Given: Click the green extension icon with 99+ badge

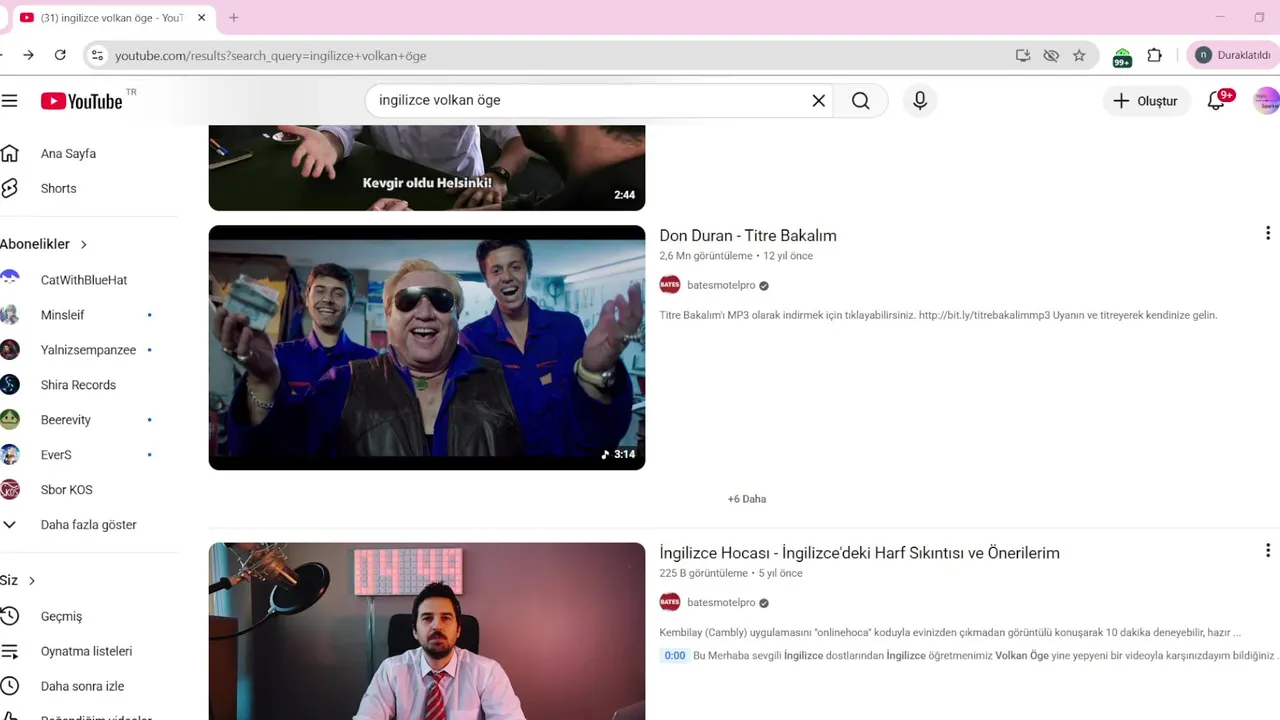Looking at the screenshot, I should [x=1122, y=57].
